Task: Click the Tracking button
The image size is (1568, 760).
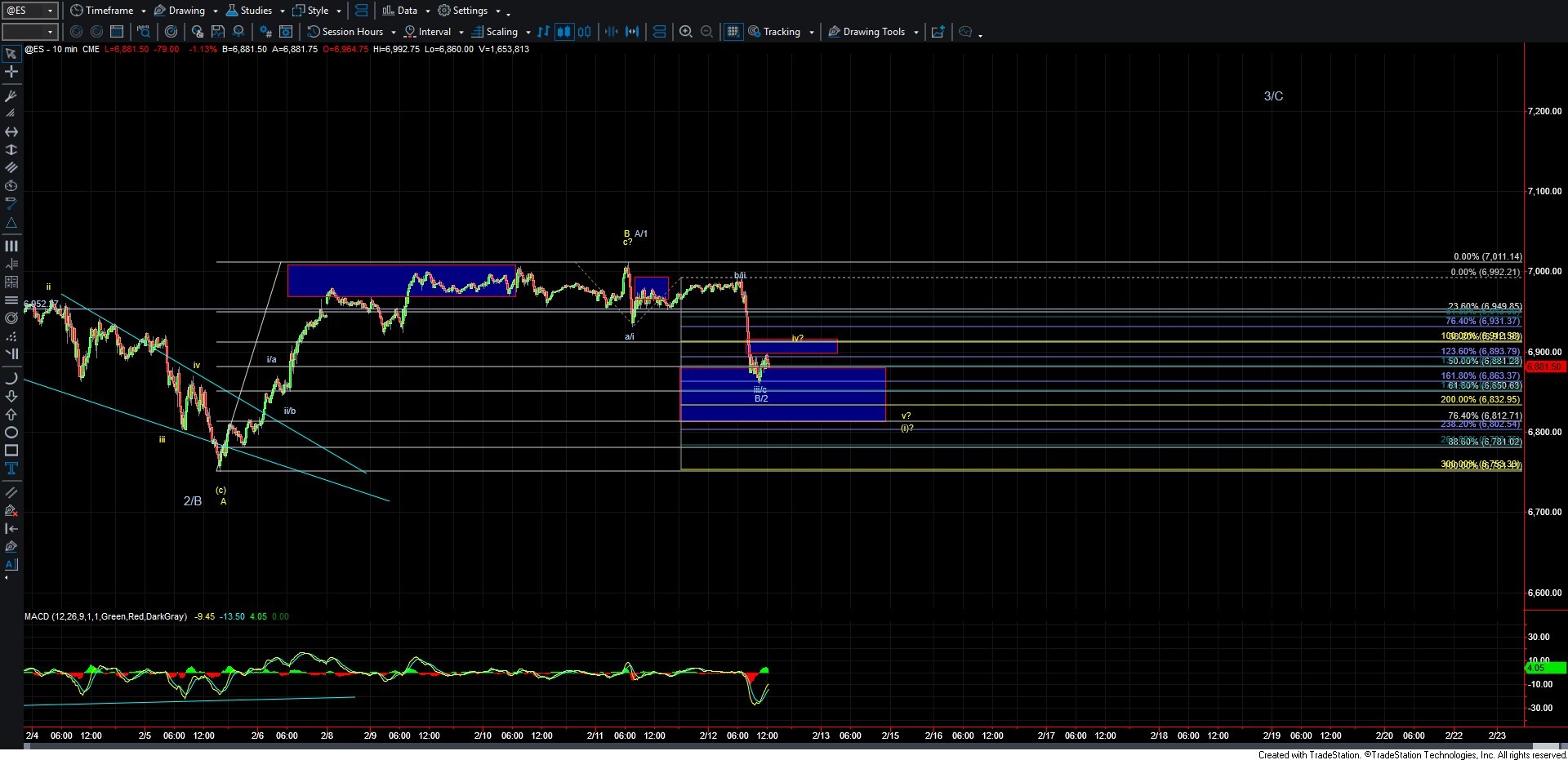Action: pos(781,32)
